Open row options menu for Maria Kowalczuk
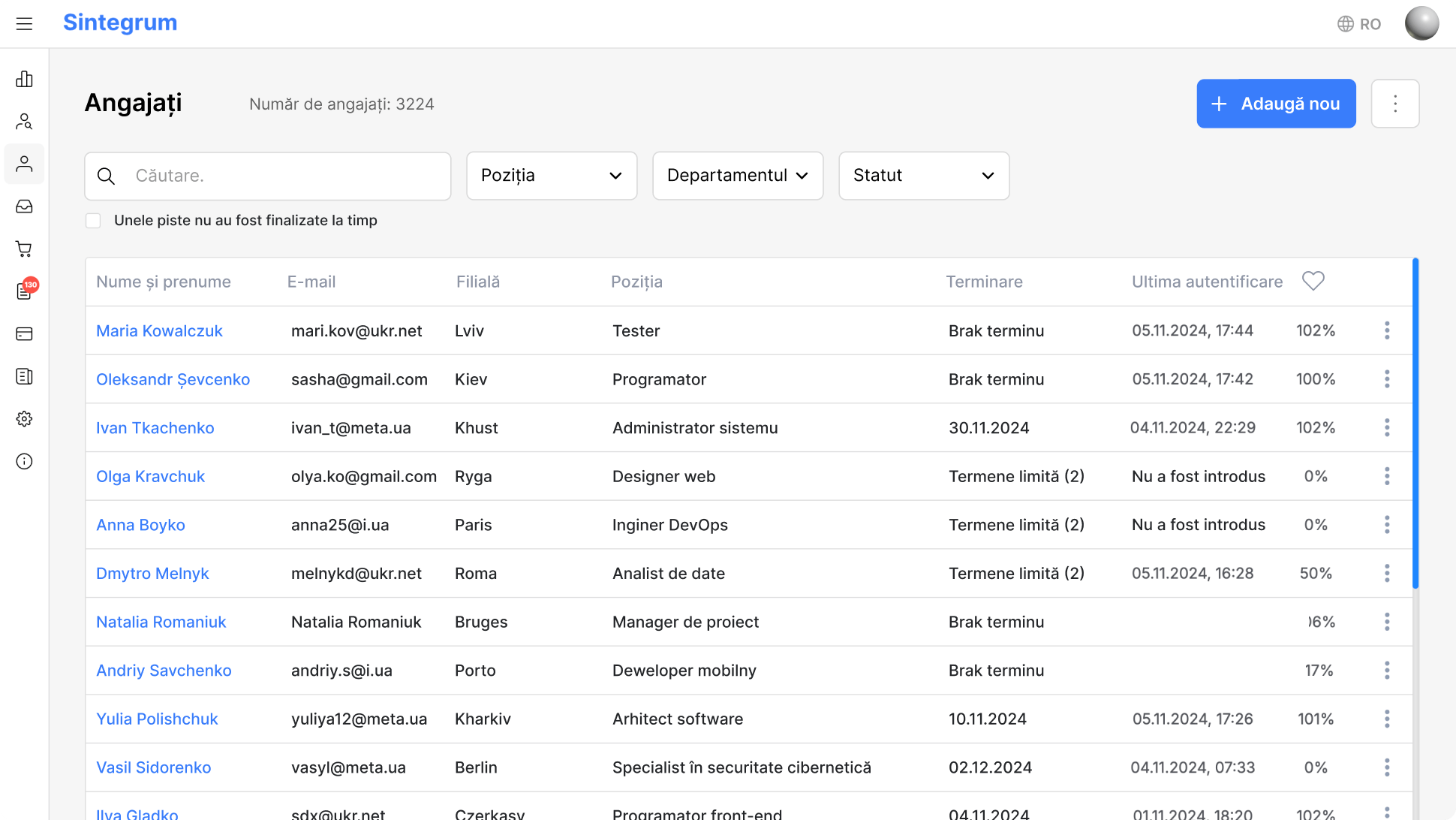This screenshot has height=820, width=1456. click(1387, 330)
